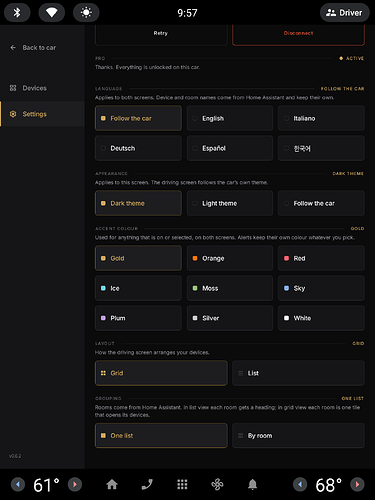The width and height of the screenshot is (375, 500).
Task: Pick the Gold accent colour
Action: tap(138, 258)
